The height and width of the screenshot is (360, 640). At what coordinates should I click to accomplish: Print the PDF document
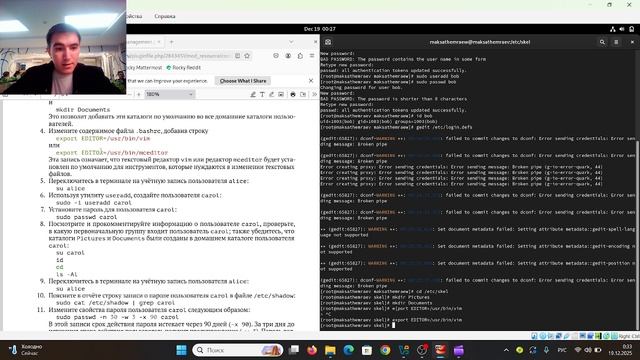click(x=293, y=94)
